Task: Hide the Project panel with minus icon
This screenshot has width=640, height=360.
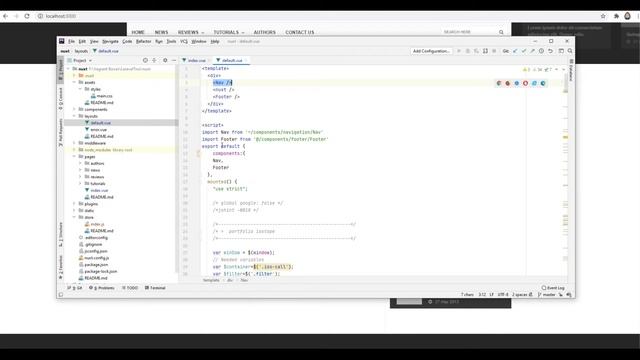Action: [174, 60]
